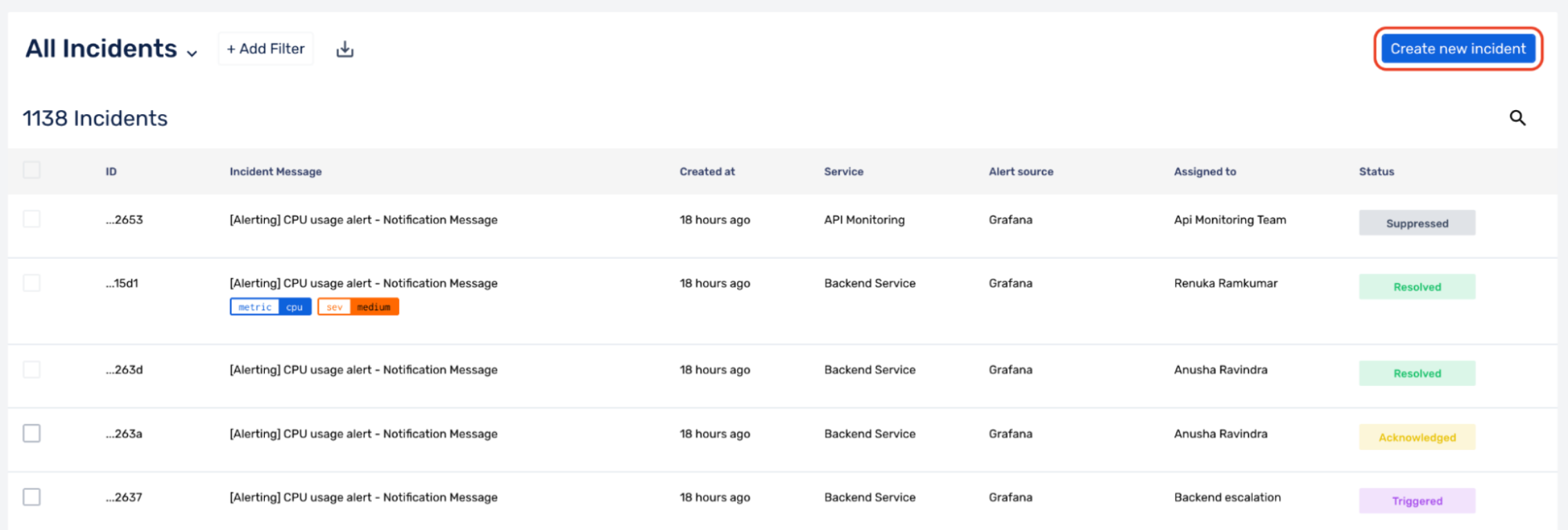This screenshot has height=530, width=1568.
Task: Click Backend Service in row ...263a
Action: pyautogui.click(x=870, y=434)
